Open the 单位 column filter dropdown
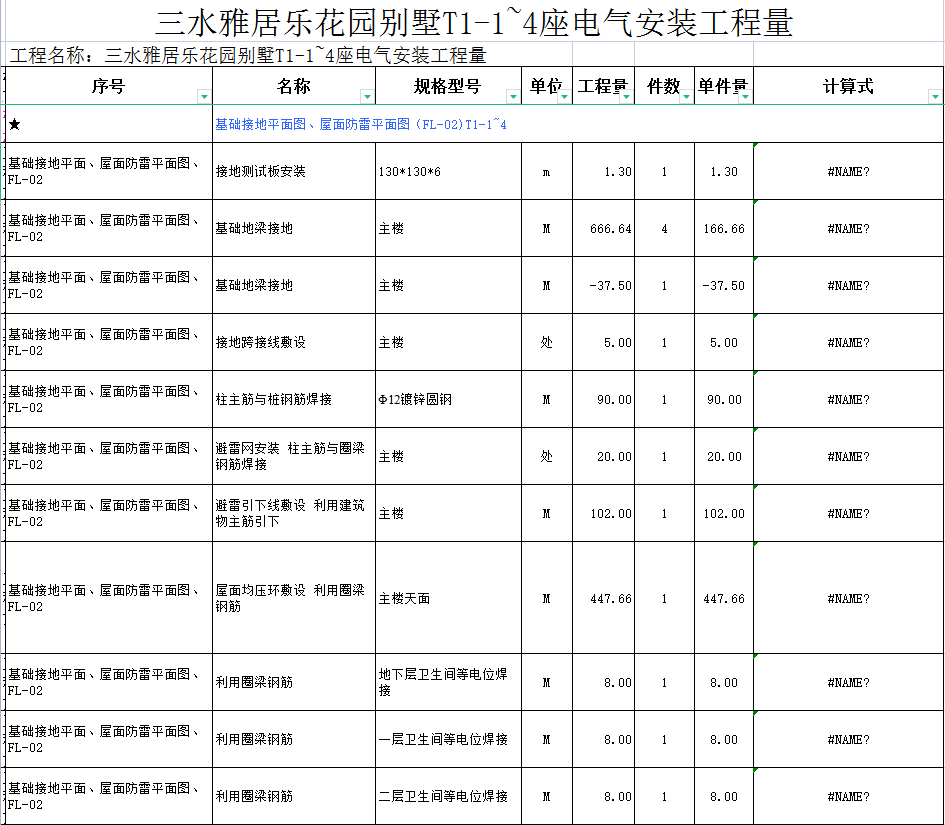Image resolution: width=945 pixels, height=825 pixels. point(564,96)
